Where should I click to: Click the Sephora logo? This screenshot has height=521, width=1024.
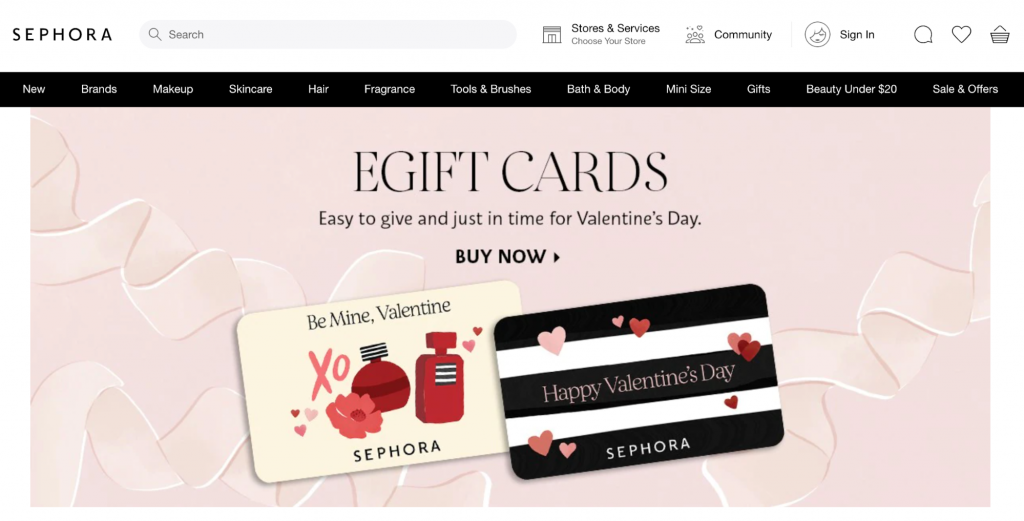[x=62, y=35]
